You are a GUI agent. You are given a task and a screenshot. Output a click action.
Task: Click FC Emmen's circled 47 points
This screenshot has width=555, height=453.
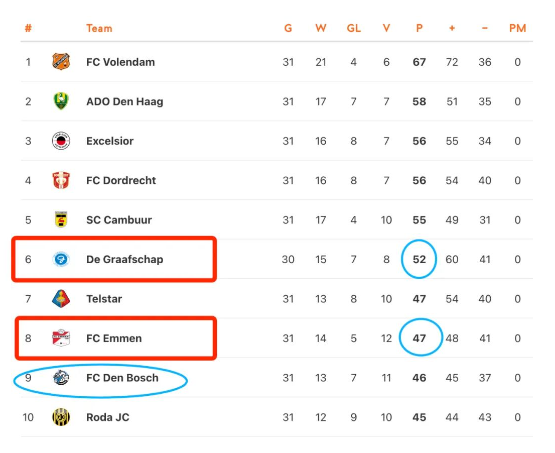(419, 338)
